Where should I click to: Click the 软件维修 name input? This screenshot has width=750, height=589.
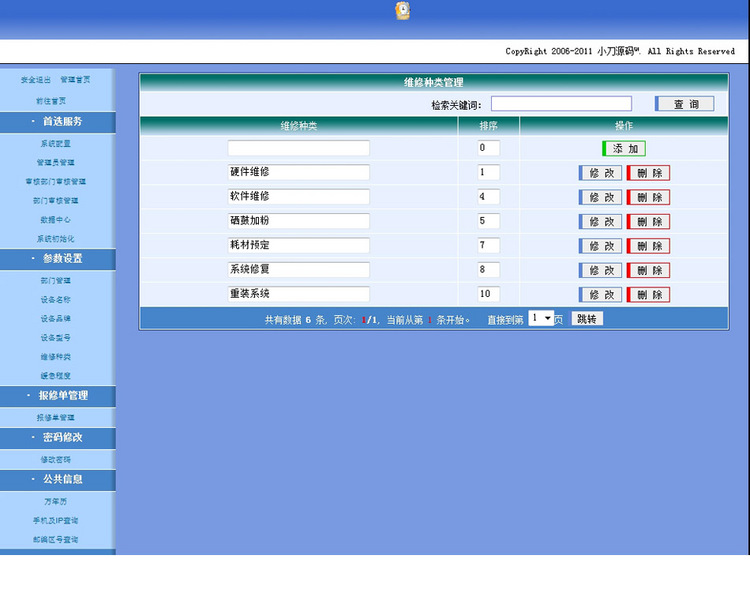tap(298, 197)
